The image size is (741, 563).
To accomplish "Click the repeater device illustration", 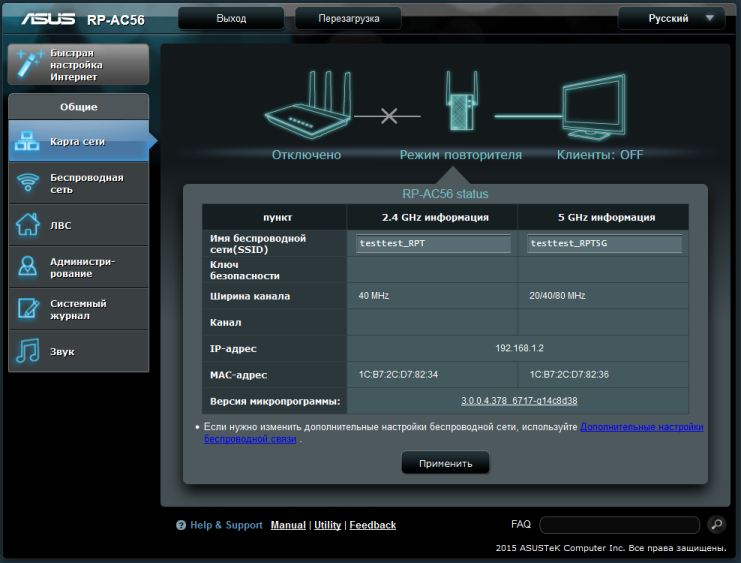I will (x=461, y=101).
